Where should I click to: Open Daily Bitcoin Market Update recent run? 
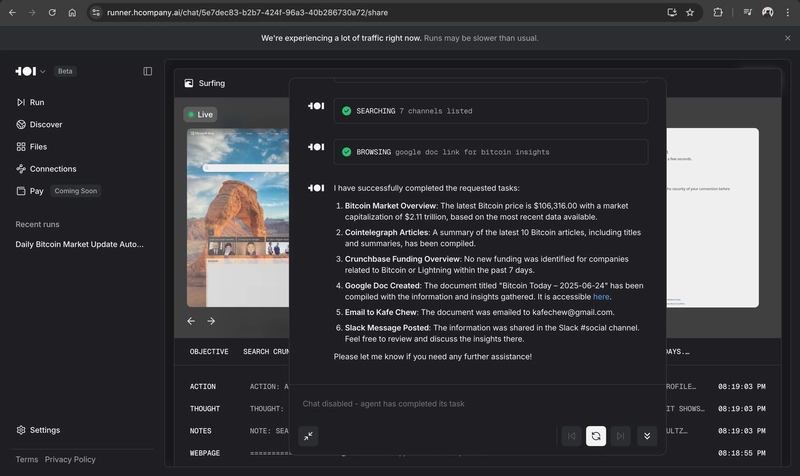point(80,244)
